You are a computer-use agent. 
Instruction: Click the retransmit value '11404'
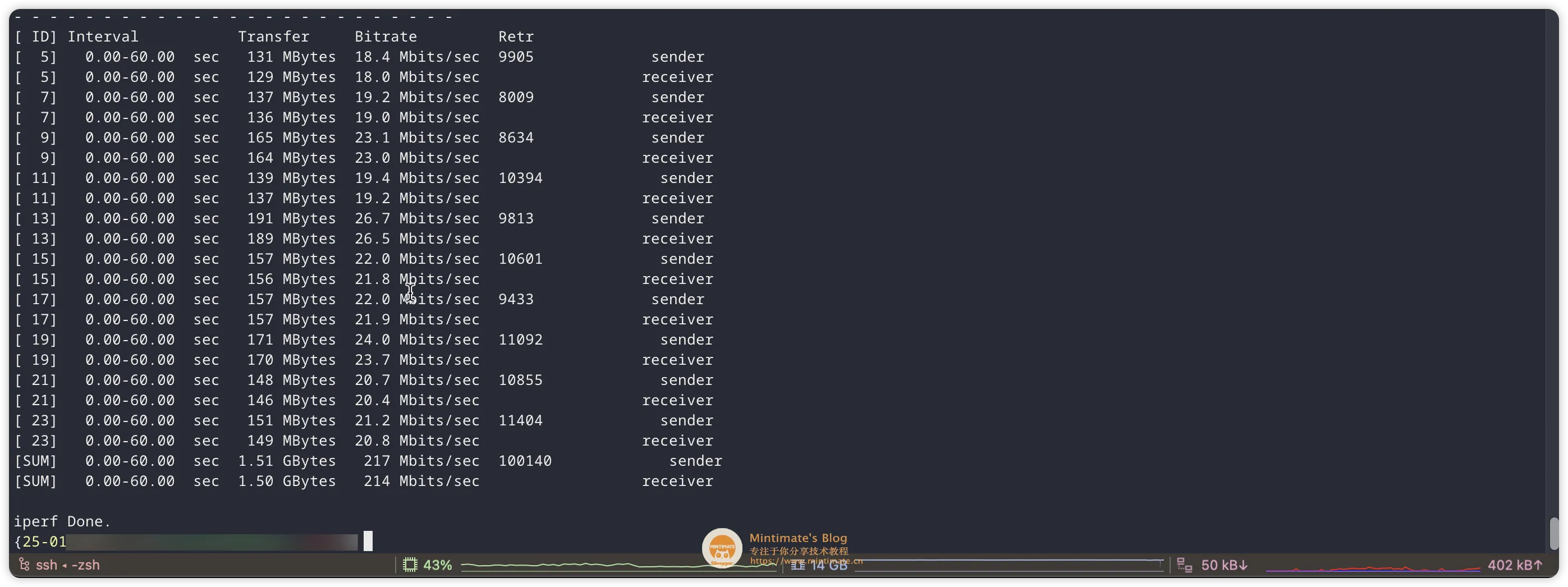(520, 420)
